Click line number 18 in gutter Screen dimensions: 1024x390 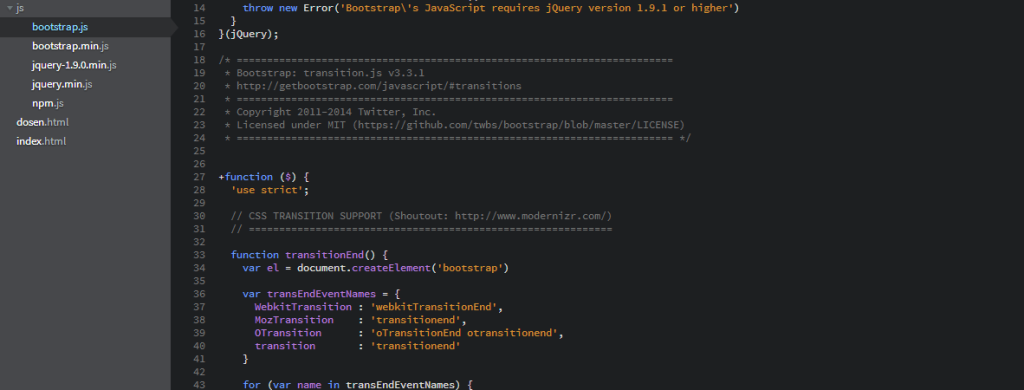[x=200, y=60]
